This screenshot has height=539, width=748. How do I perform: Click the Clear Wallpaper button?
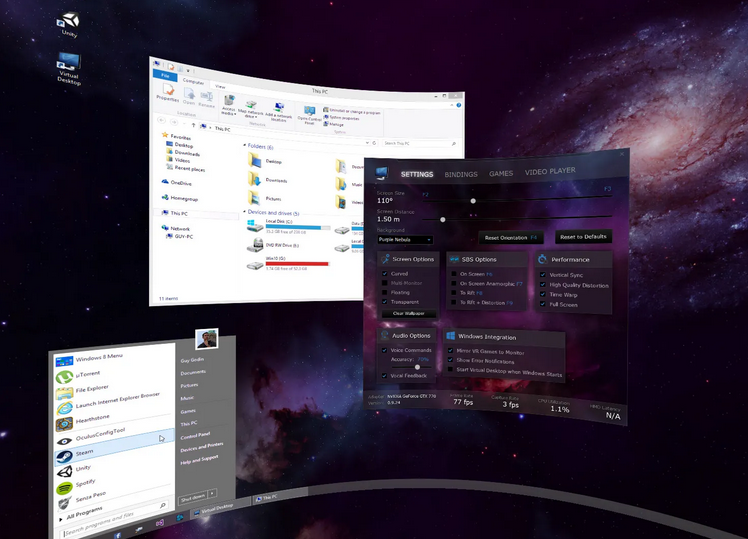click(x=408, y=313)
